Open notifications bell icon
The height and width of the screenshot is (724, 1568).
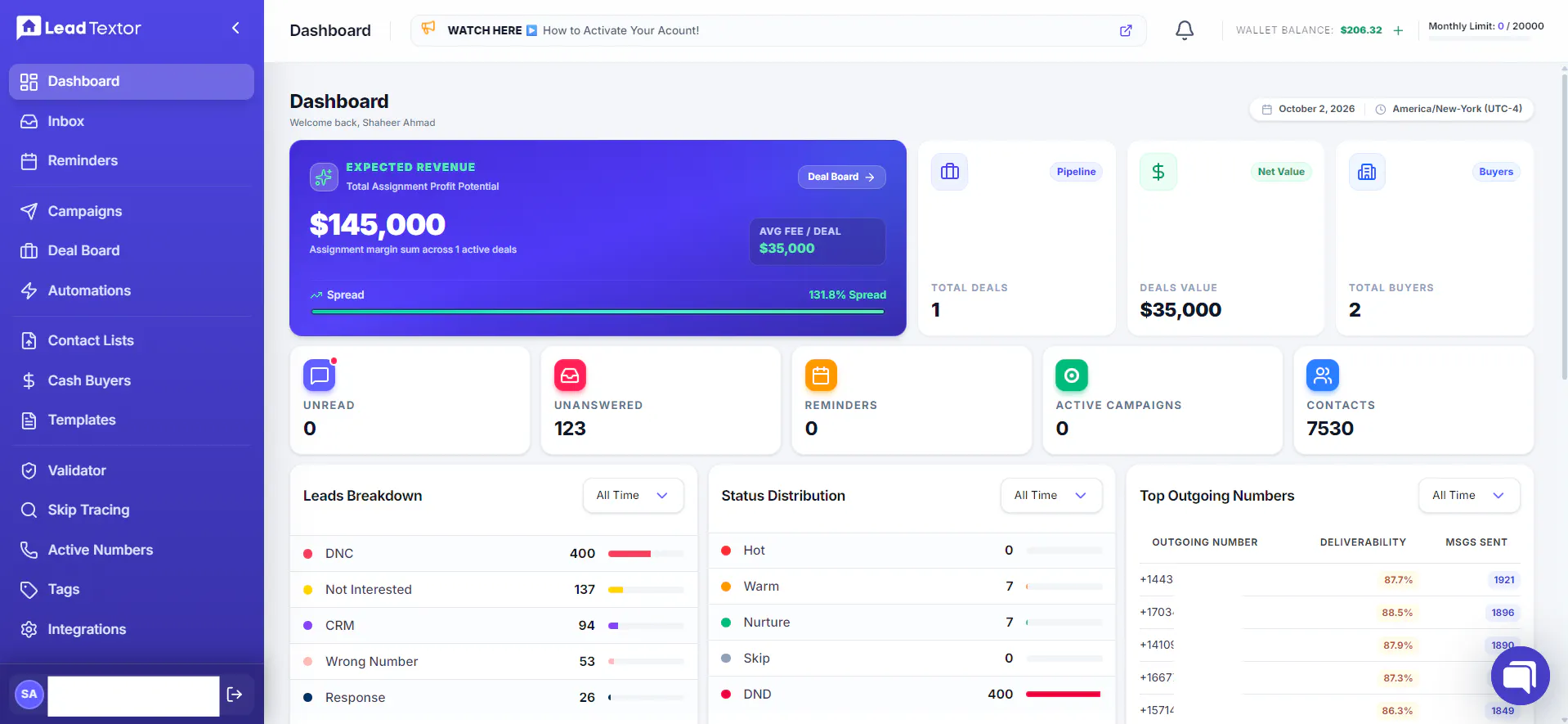click(x=1184, y=30)
